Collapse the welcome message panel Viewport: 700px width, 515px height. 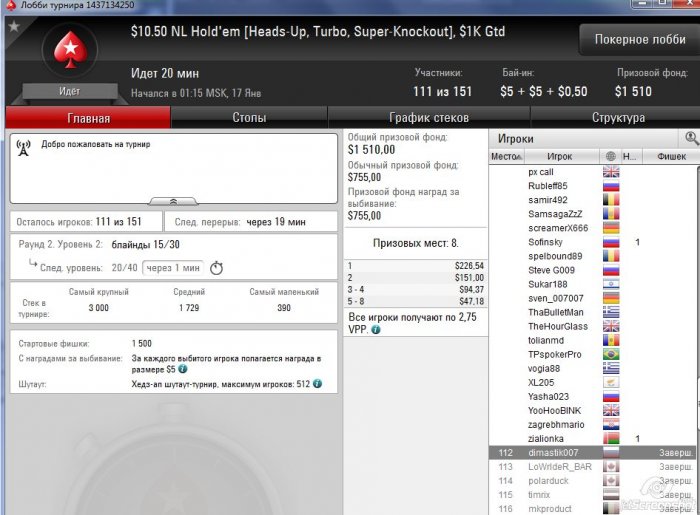coord(173,201)
